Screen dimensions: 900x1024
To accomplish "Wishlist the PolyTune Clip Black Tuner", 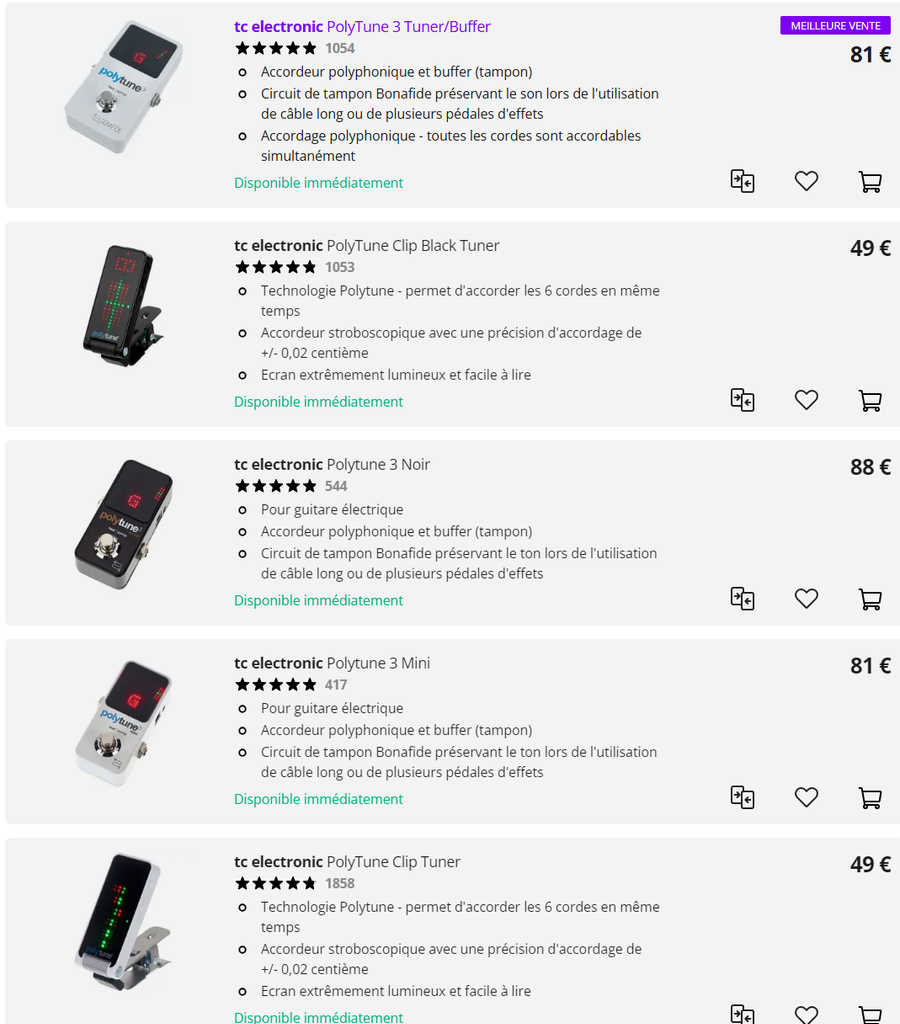I will 806,400.
